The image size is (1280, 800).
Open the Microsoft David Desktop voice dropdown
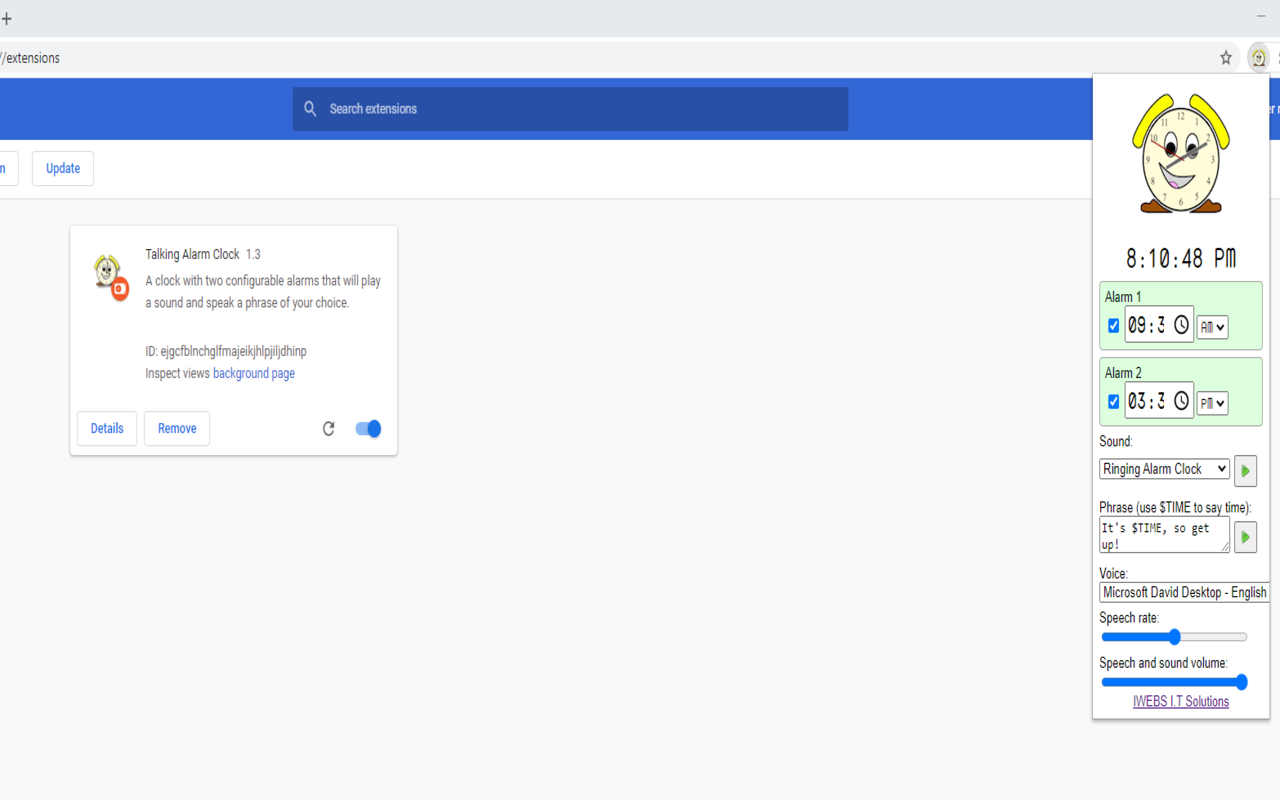click(1184, 592)
